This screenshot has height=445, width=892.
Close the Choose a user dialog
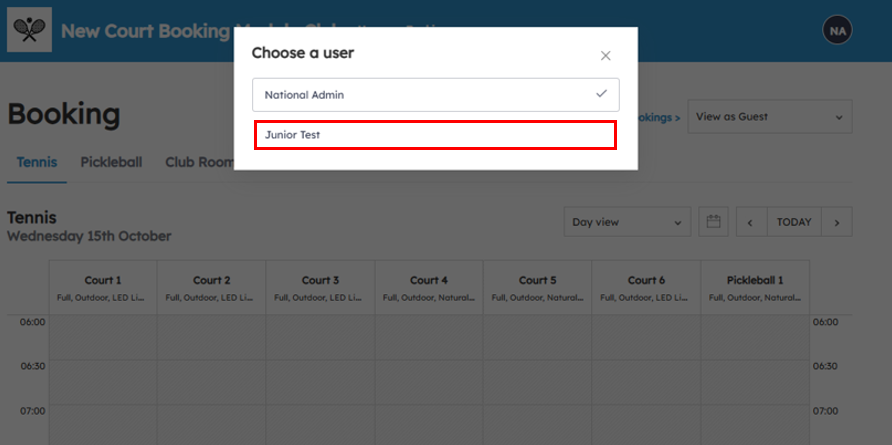[x=605, y=56]
